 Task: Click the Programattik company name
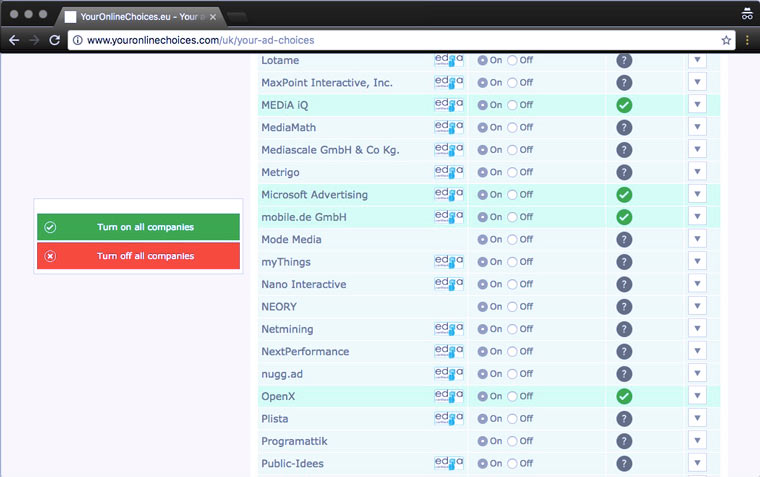pos(294,441)
